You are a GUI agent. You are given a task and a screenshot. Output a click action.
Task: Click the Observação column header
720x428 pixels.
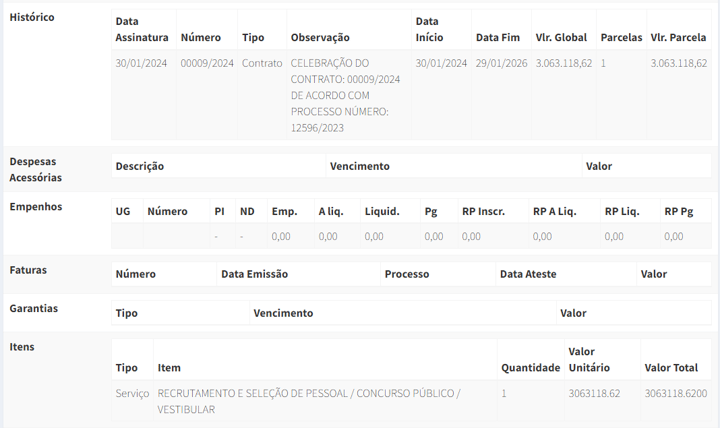coord(320,38)
